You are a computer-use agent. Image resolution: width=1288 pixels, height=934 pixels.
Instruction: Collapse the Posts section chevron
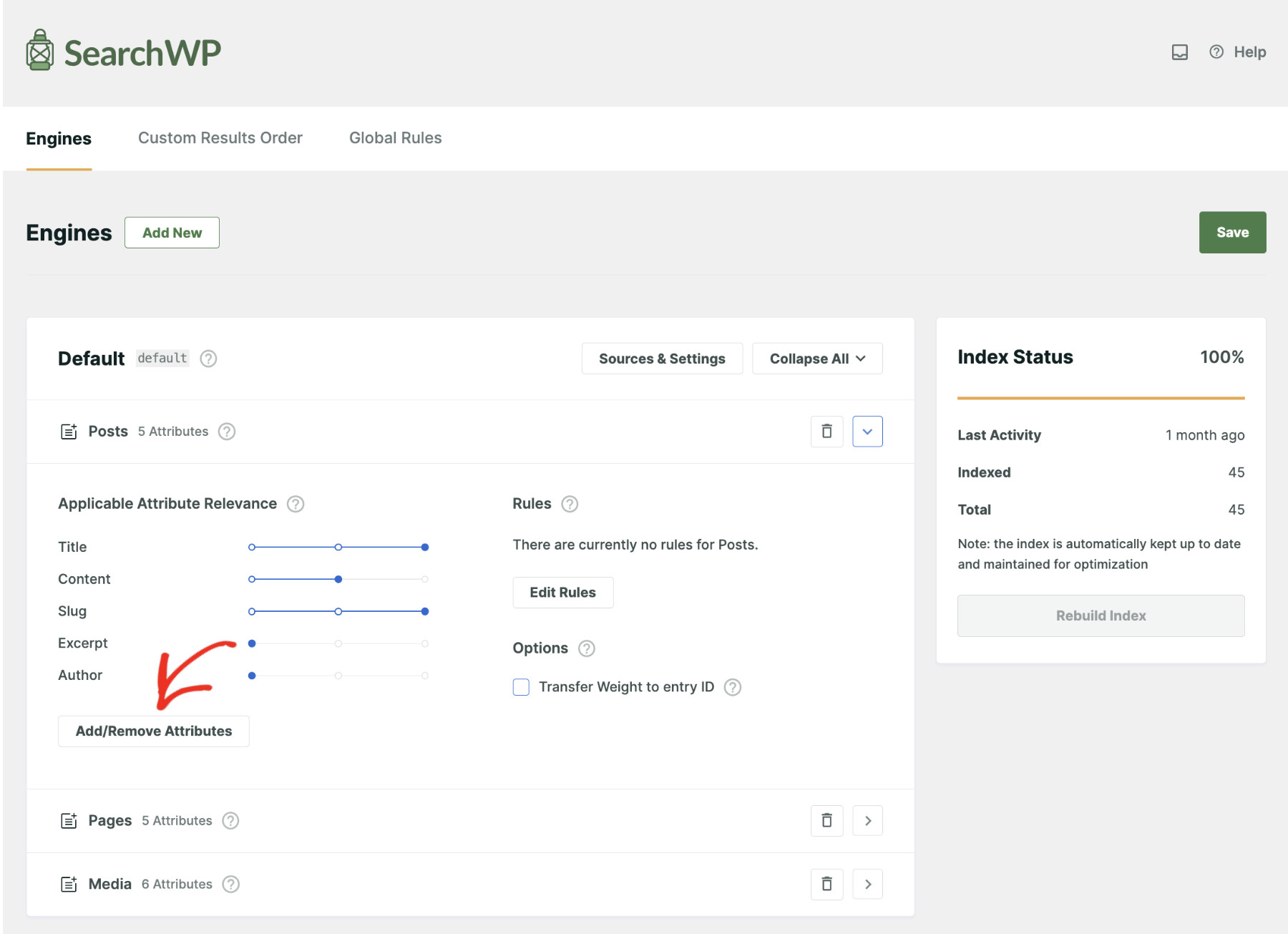[x=867, y=432]
